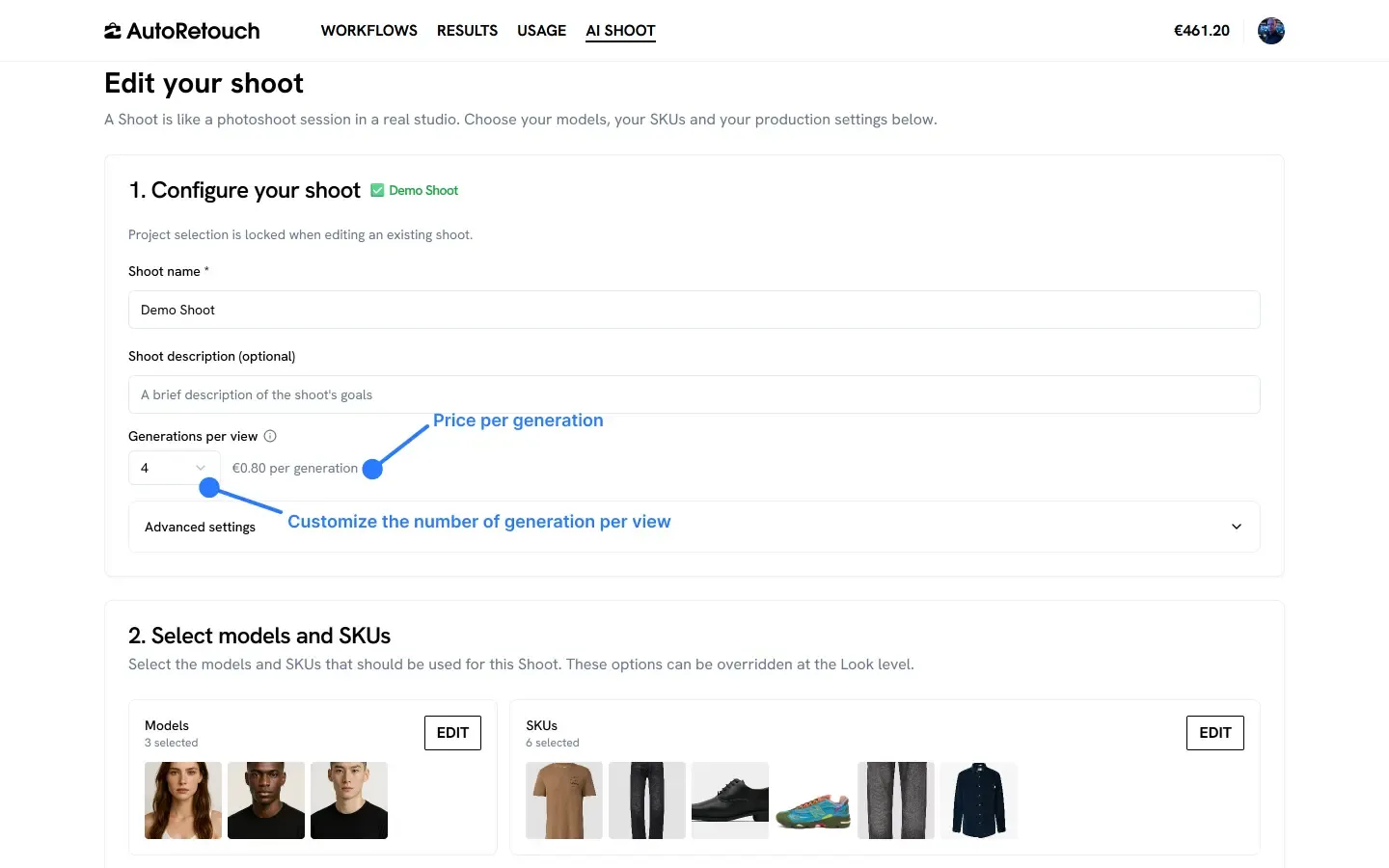Image resolution: width=1389 pixels, height=868 pixels.
Task: Open the WORKFLOWS tab
Action: [x=369, y=31]
